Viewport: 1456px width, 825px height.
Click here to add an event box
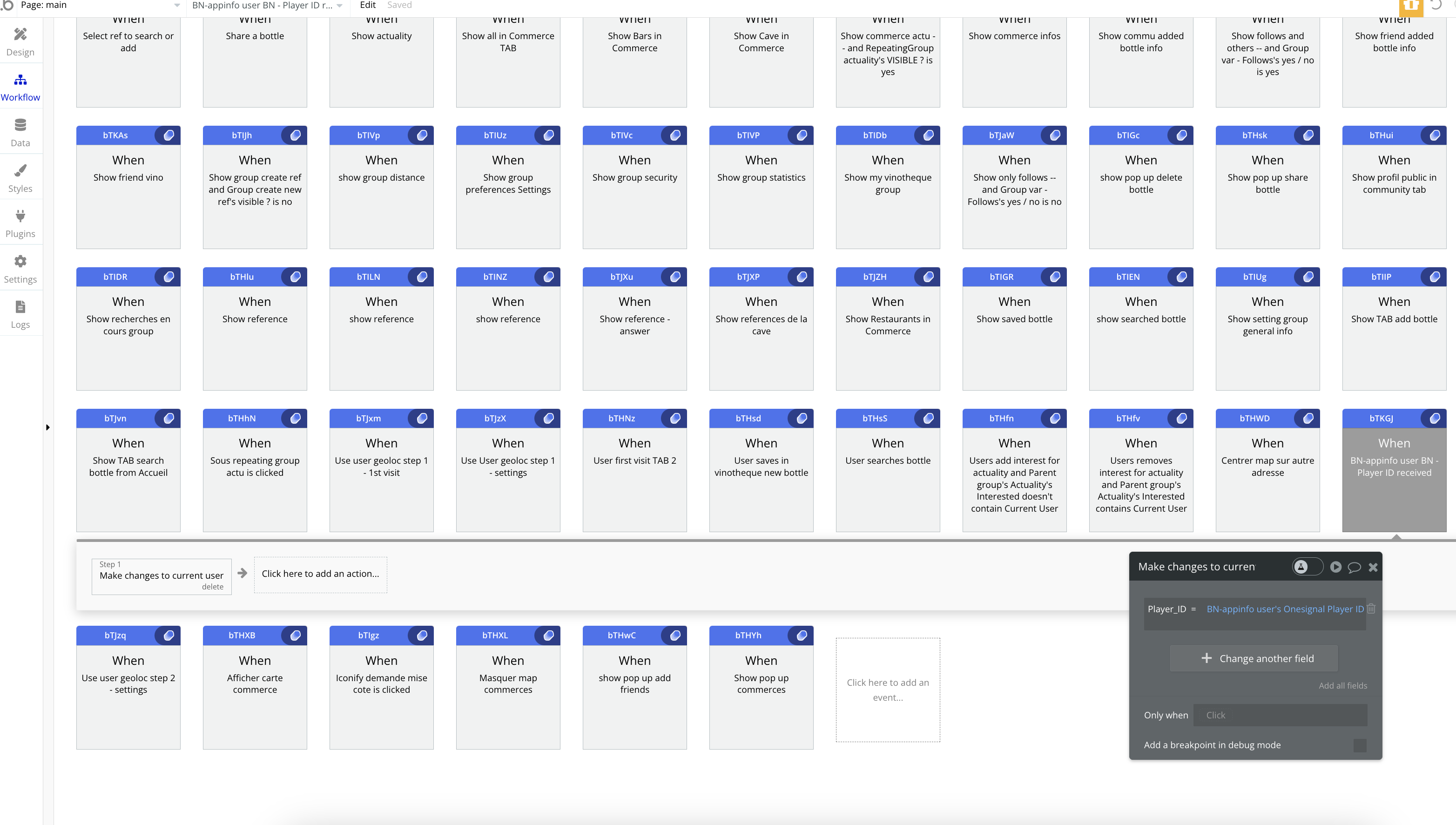[x=887, y=690]
